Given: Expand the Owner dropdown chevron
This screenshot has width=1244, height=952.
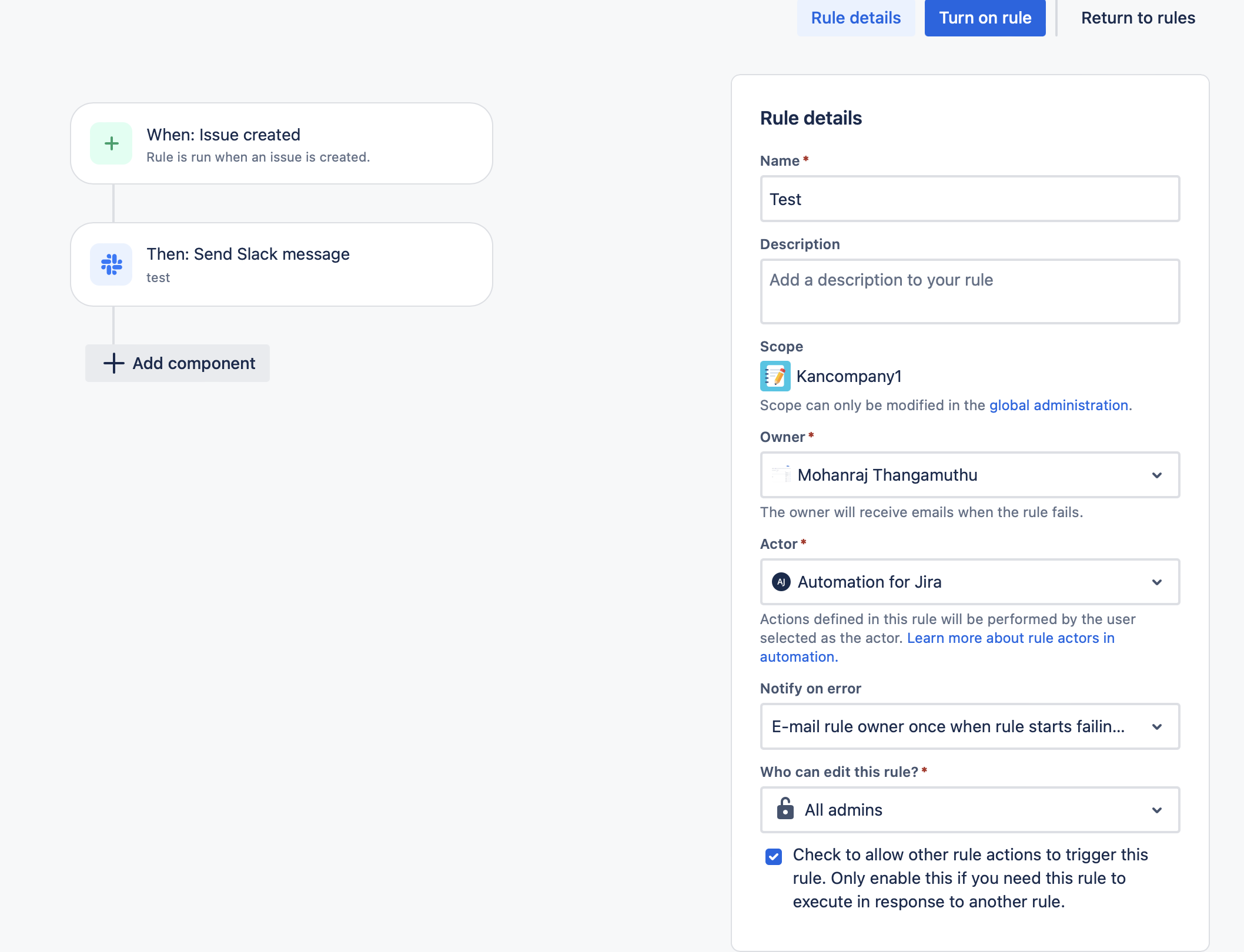Looking at the screenshot, I should click(1156, 475).
